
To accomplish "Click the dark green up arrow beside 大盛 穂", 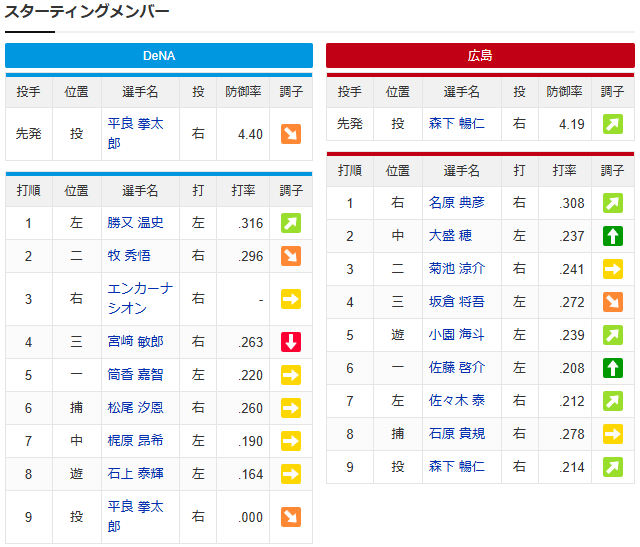I will click(x=613, y=236).
